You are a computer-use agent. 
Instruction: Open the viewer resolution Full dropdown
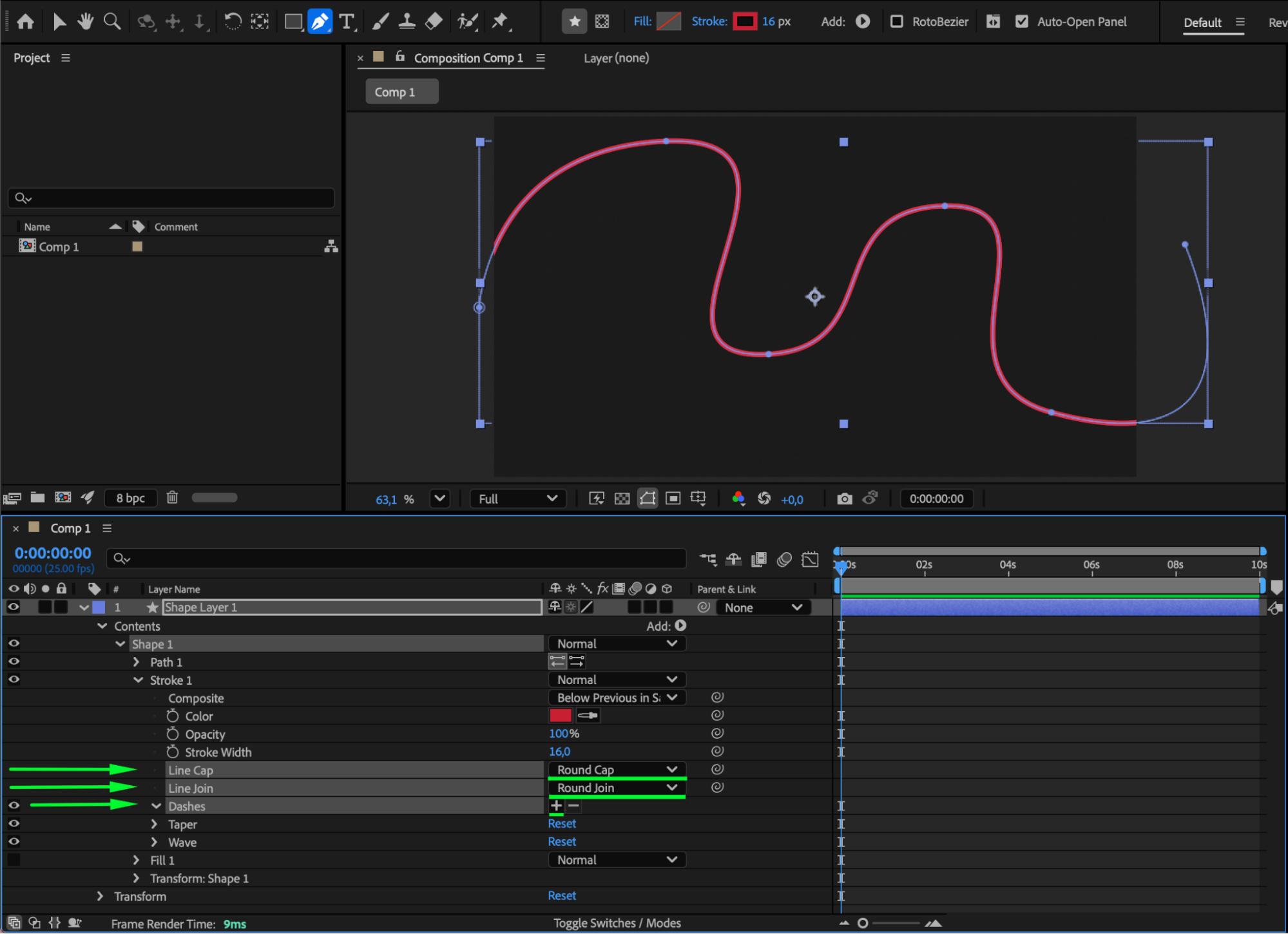518,499
